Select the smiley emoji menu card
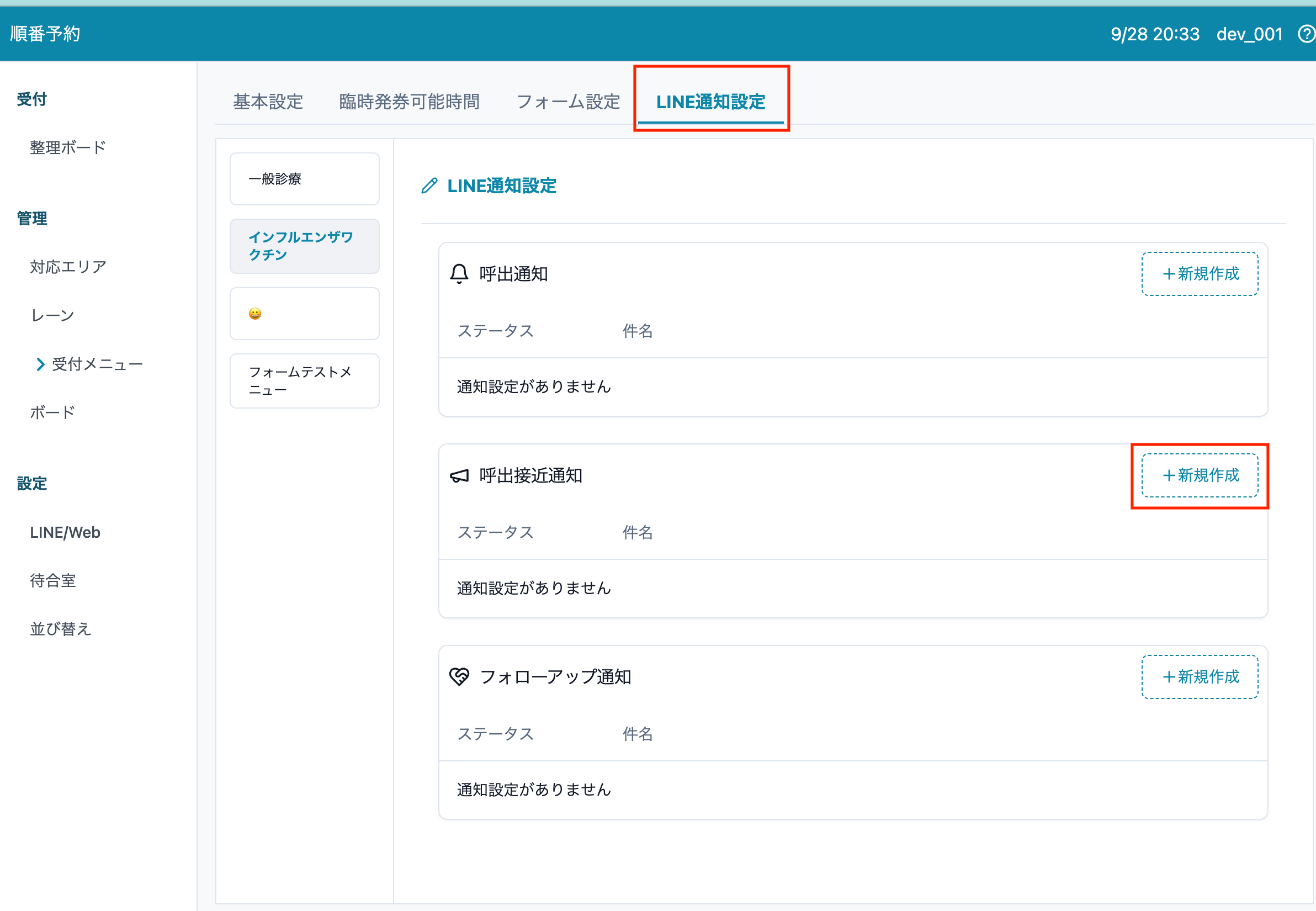This screenshot has height=911, width=1316. pyautogui.click(x=304, y=314)
